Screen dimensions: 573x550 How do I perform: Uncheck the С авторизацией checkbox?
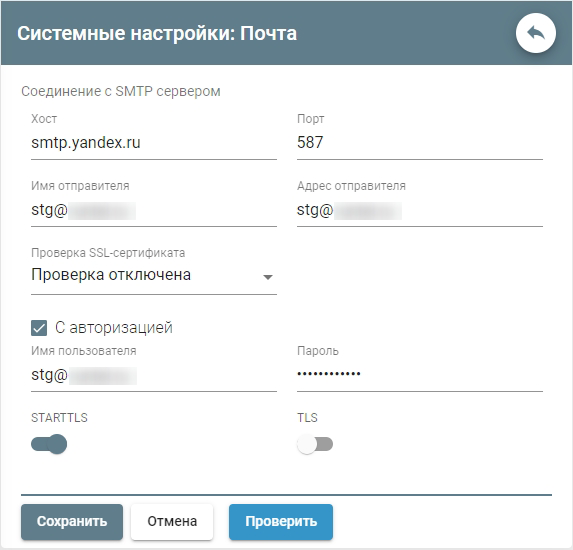39,328
